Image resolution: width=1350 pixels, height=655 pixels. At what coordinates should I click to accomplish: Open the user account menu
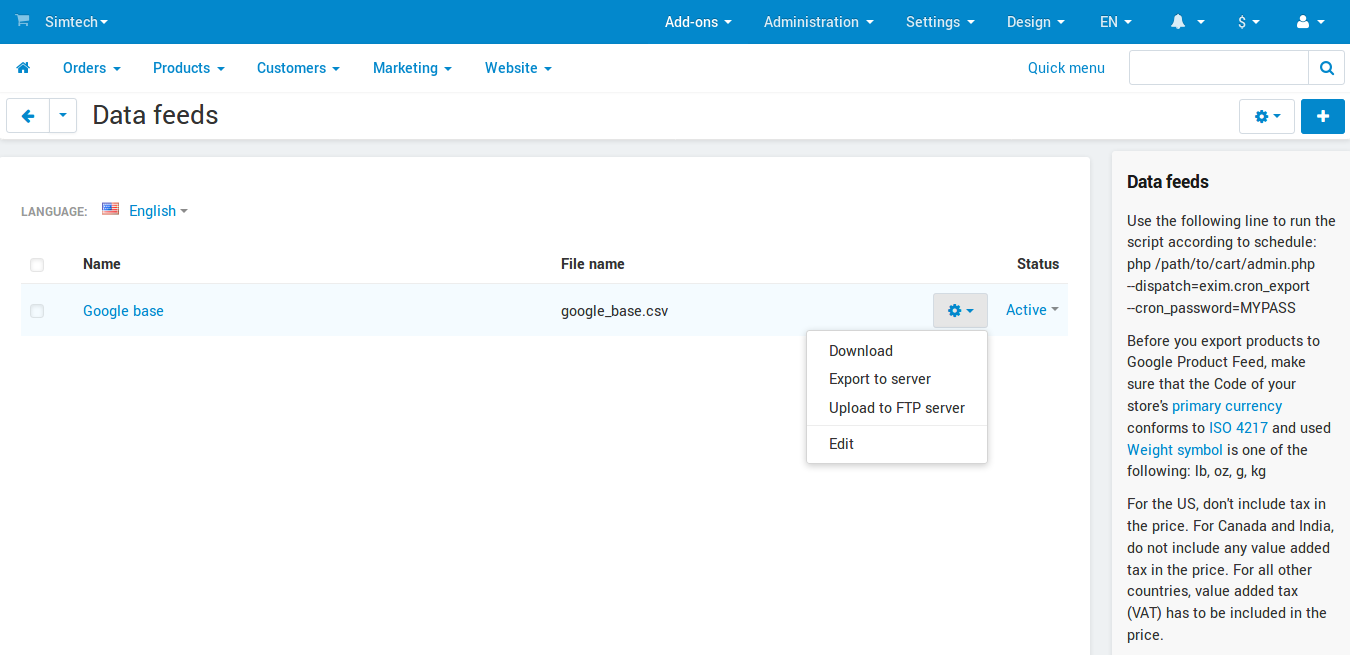click(x=1309, y=22)
